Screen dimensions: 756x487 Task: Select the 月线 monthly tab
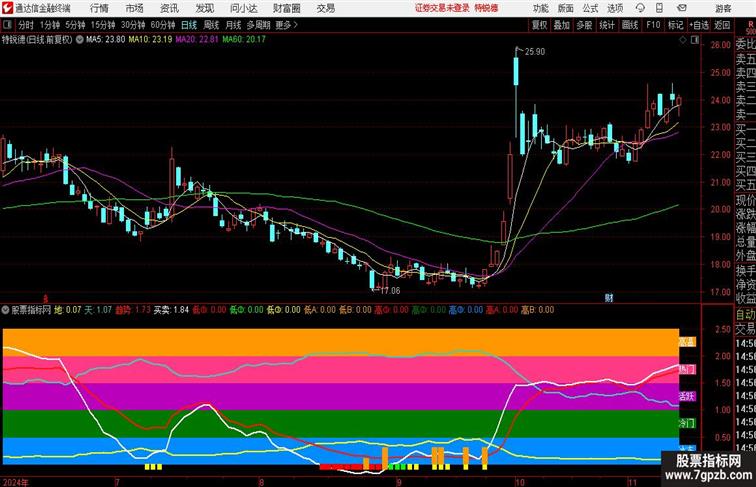pos(233,25)
